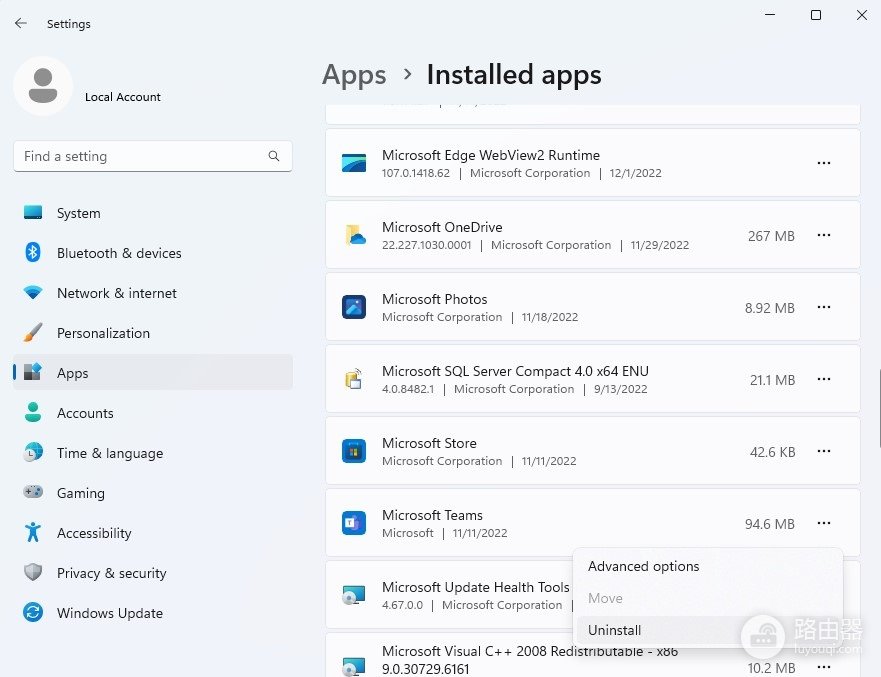Focus the Find a setting search box
This screenshot has height=677, width=881.
tap(153, 156)
